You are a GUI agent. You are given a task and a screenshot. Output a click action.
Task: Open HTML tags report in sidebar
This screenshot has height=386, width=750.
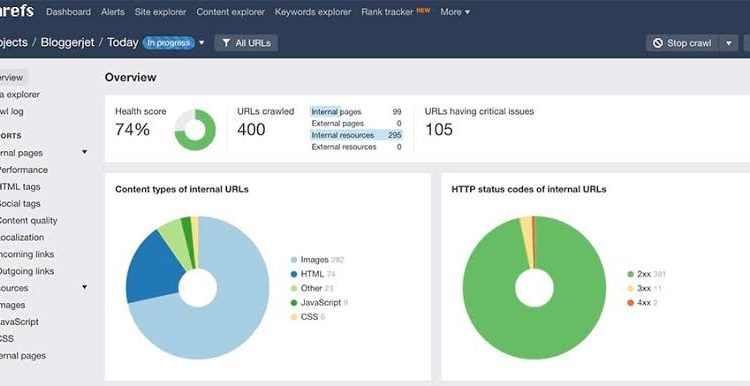click(x=20, y=187)
